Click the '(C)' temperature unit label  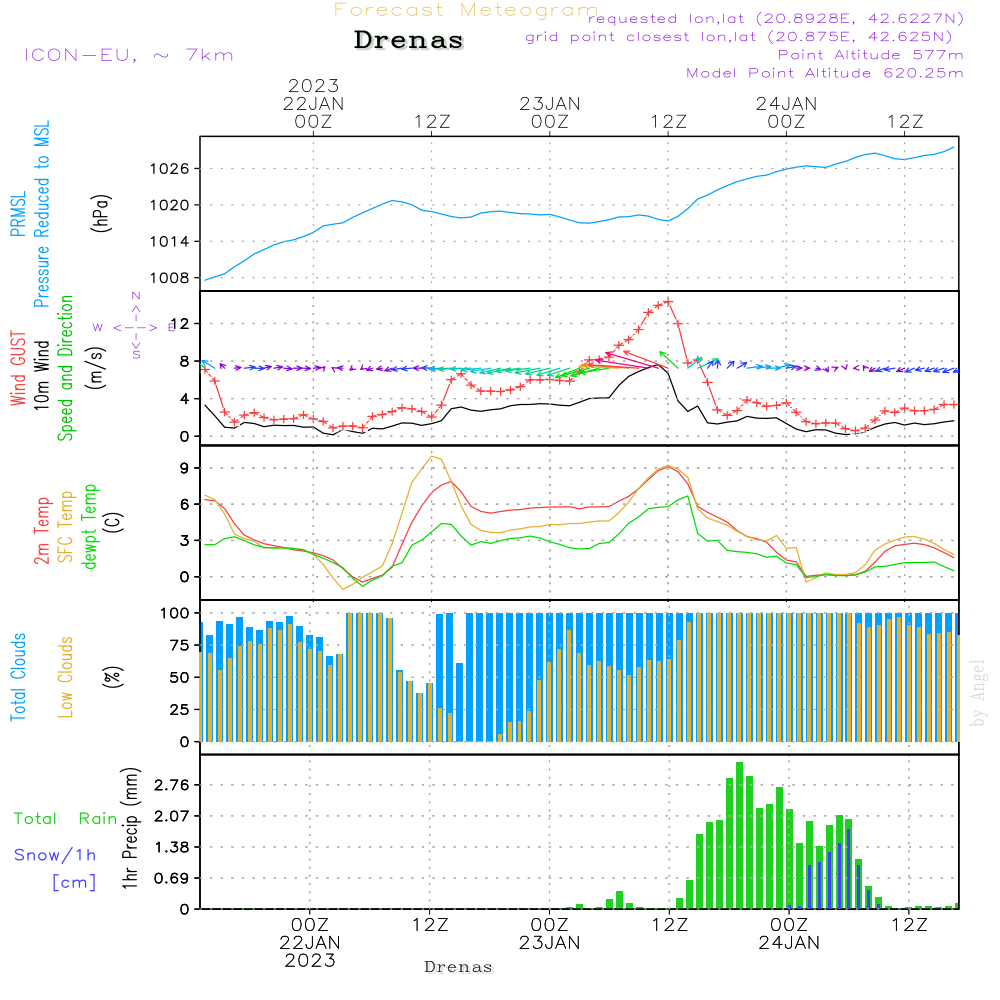coord(114,523)
